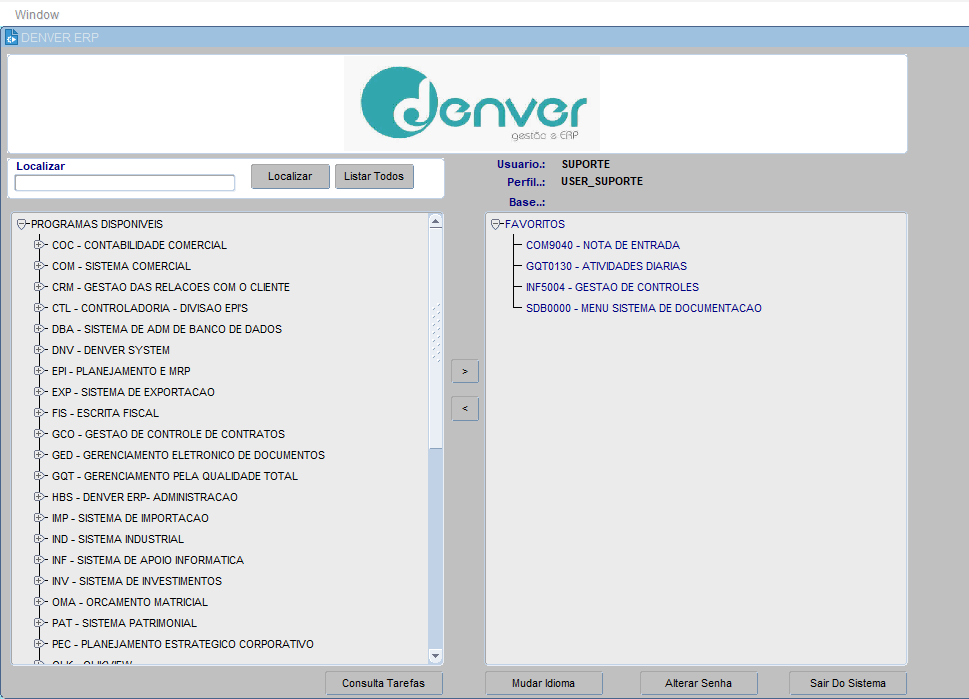
Task: Expand EPI - PLANEJAMENTO E MRP node
Action: click(x=39, y=371)
